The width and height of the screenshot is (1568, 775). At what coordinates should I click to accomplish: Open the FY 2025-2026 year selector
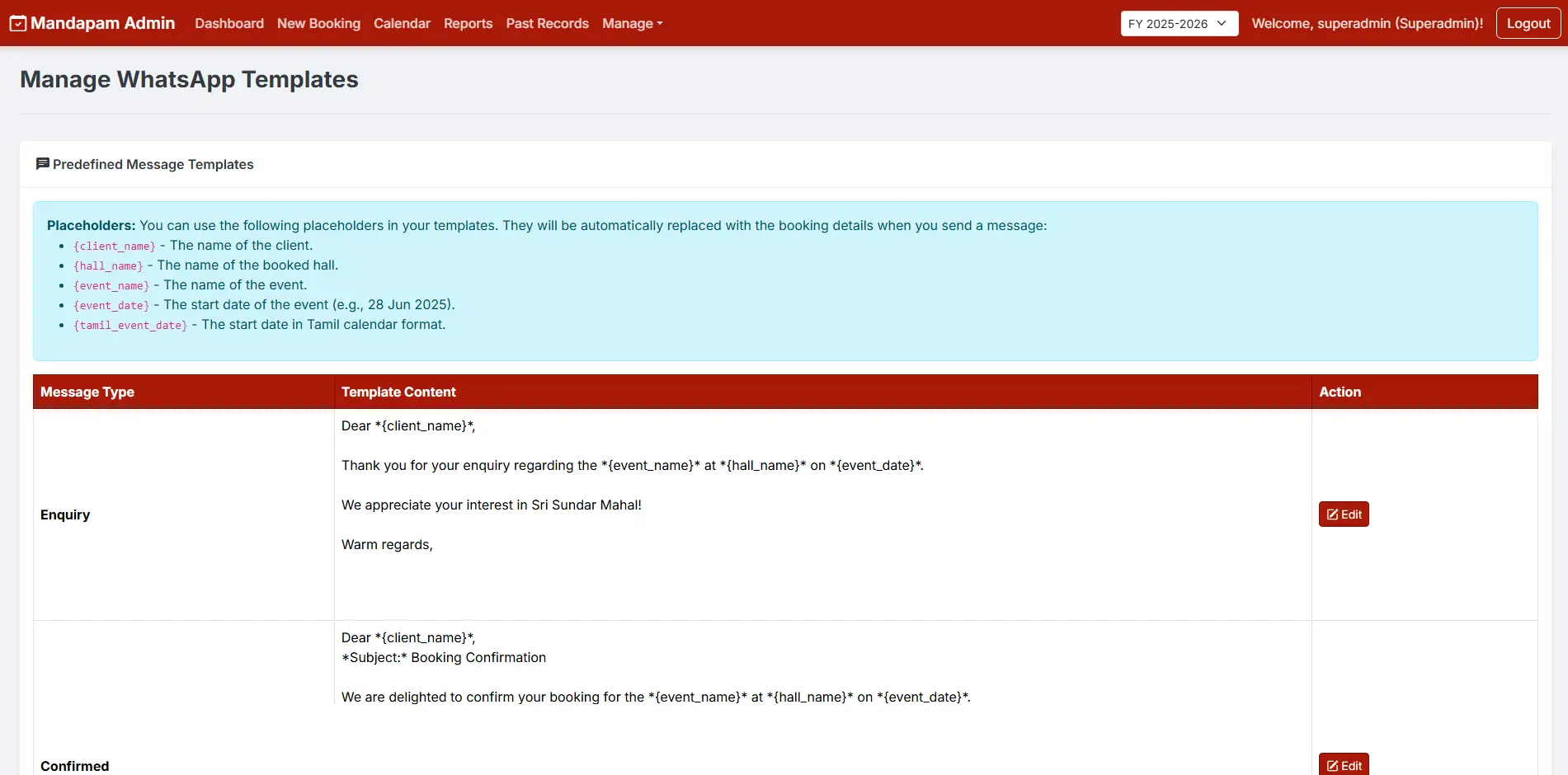pos(1179,23)
